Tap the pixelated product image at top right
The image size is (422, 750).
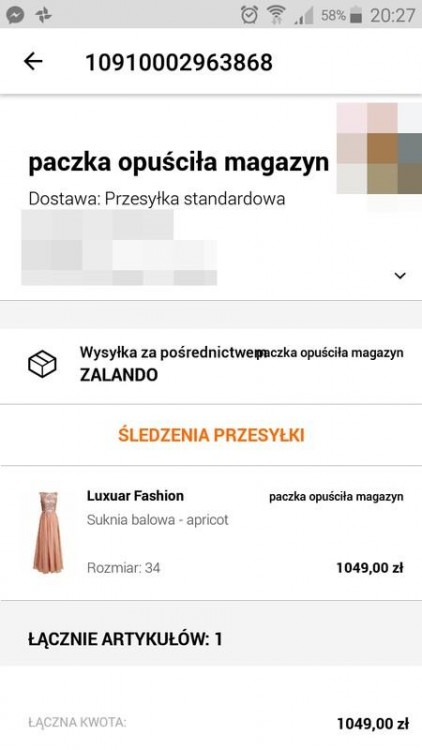379,148
